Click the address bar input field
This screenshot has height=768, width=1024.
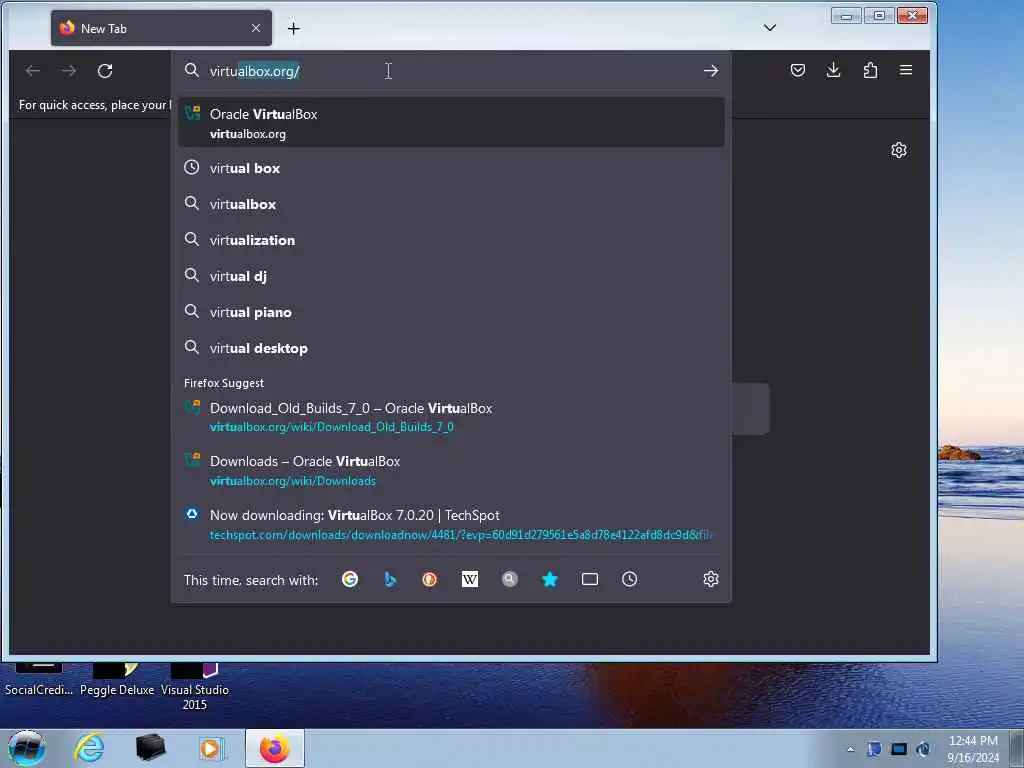451,71
